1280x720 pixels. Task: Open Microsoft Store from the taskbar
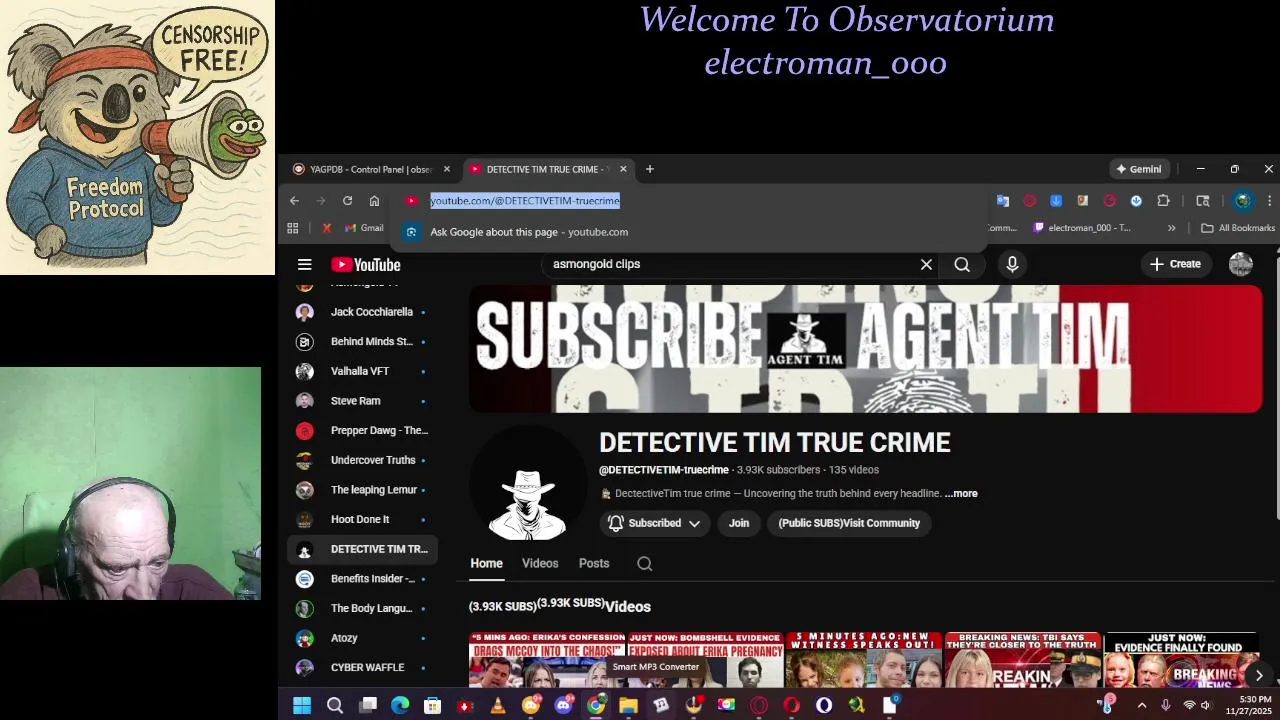432,706
